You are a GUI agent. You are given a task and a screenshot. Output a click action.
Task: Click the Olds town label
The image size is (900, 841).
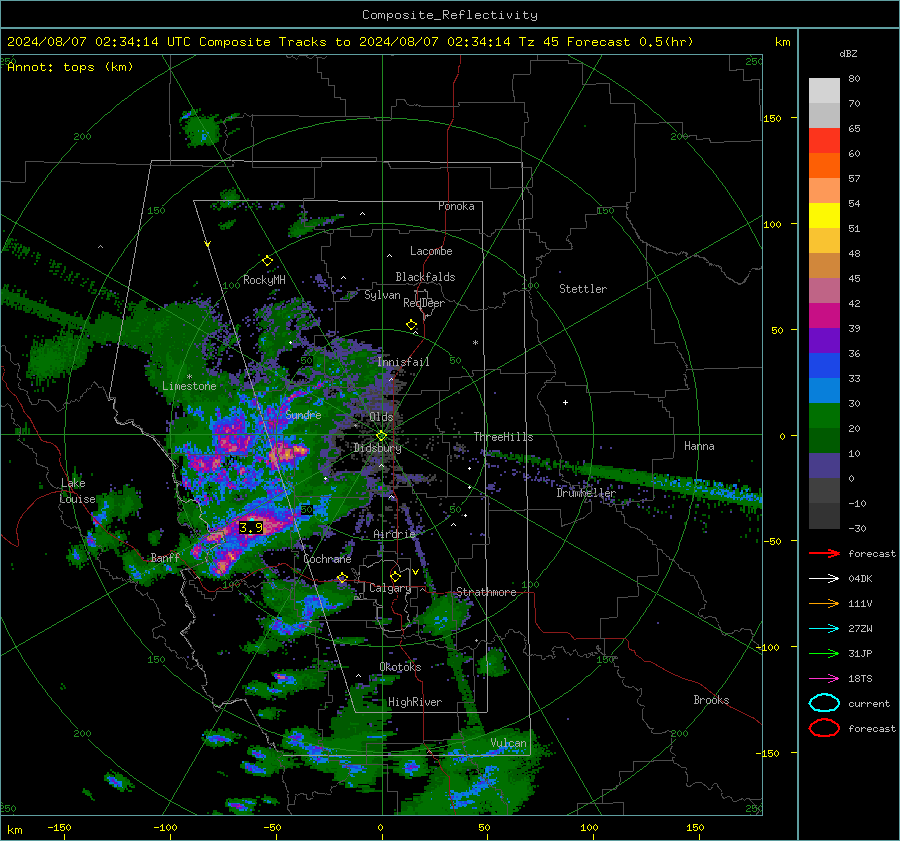tap(381, 417)
